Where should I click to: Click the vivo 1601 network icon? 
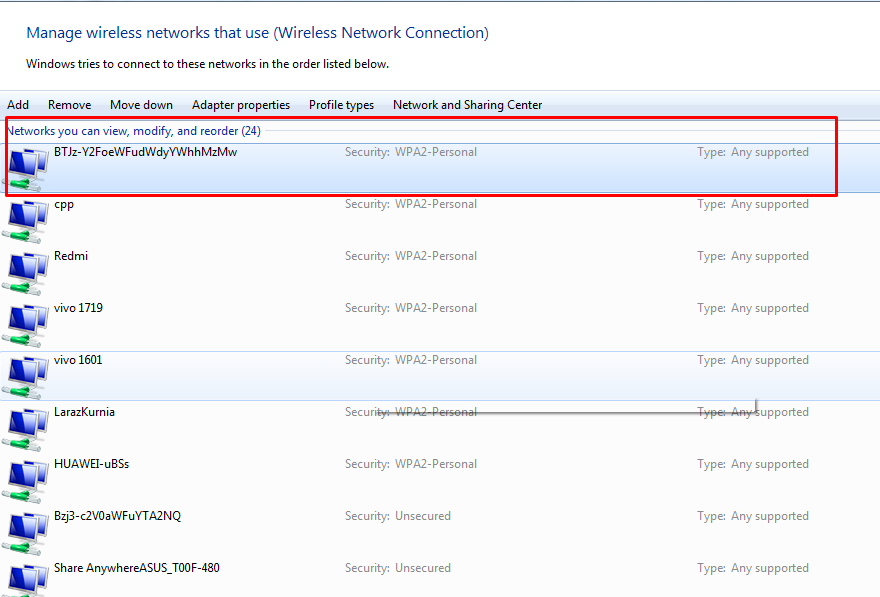[27, 376]
